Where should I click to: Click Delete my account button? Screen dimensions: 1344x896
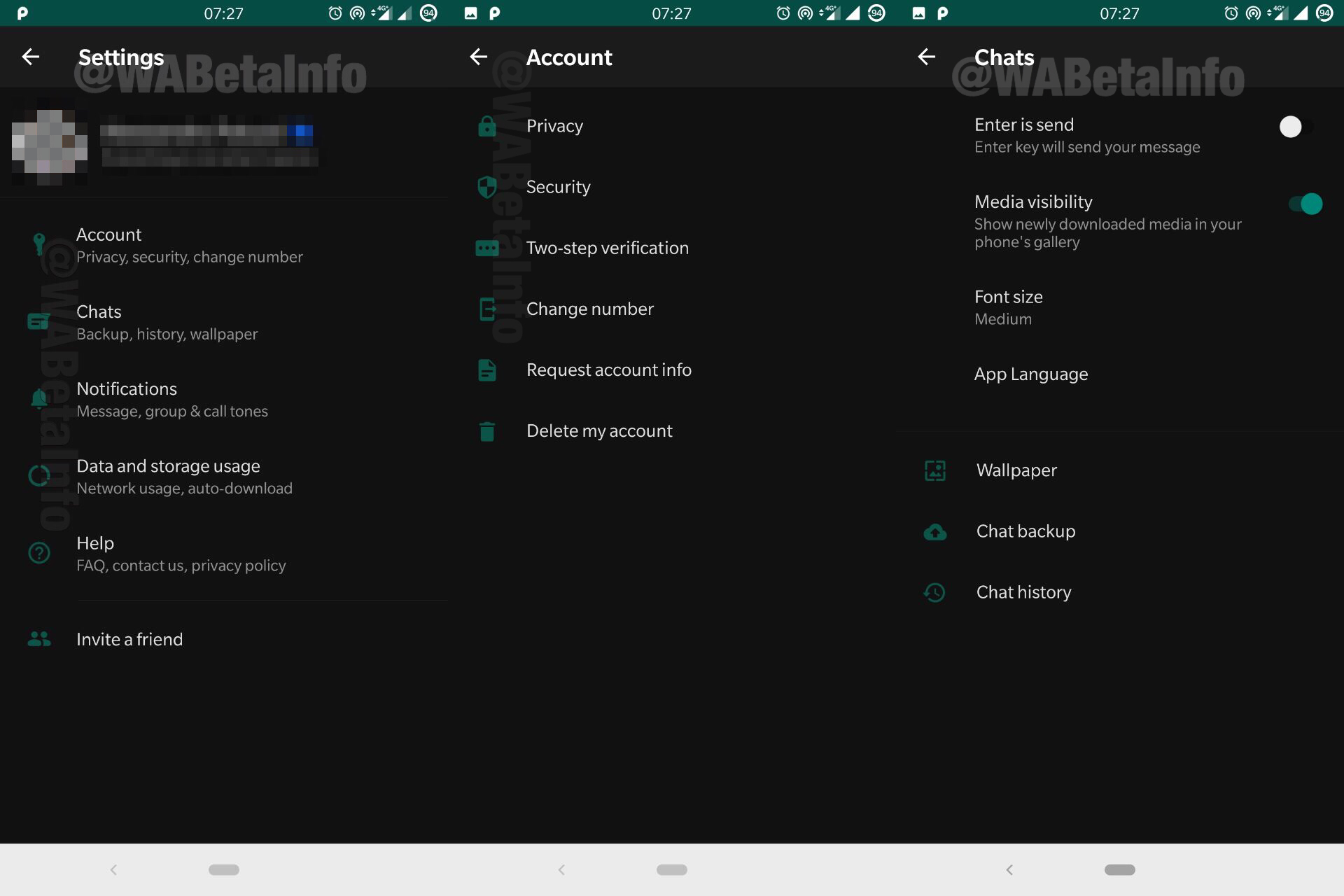pos(599,430)
